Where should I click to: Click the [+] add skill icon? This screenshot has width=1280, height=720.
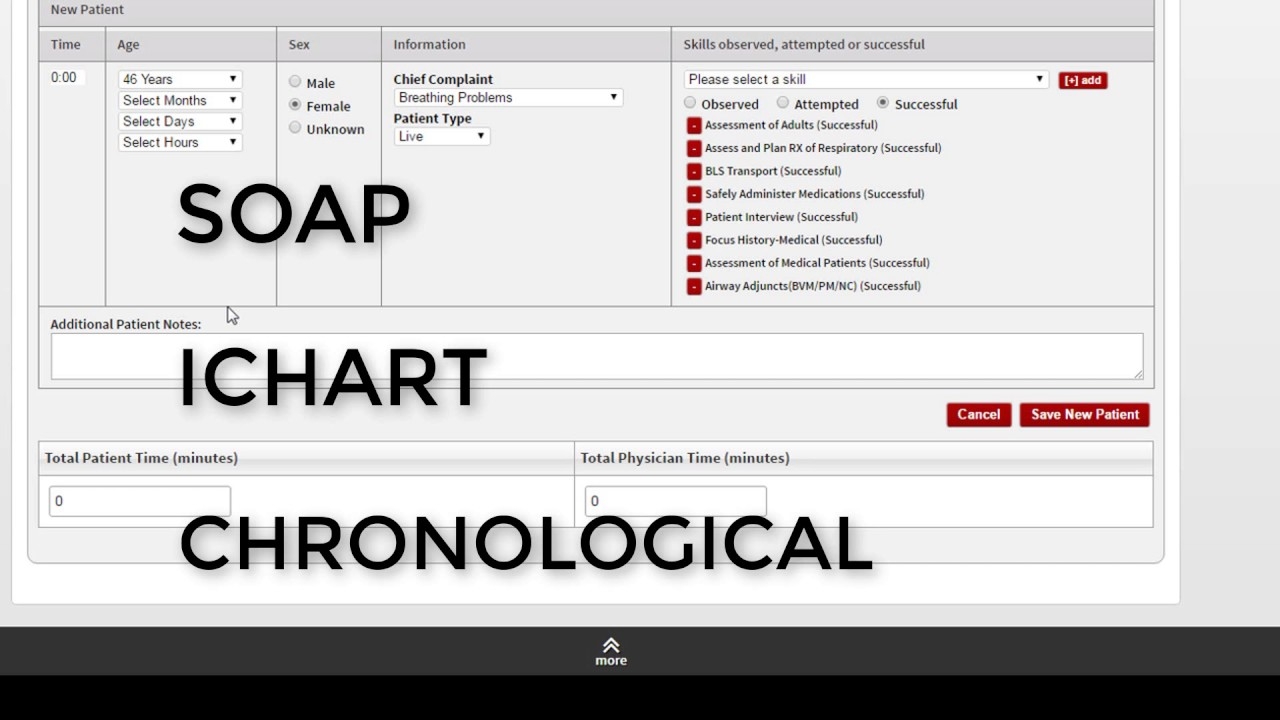(x=1083, y=79)
